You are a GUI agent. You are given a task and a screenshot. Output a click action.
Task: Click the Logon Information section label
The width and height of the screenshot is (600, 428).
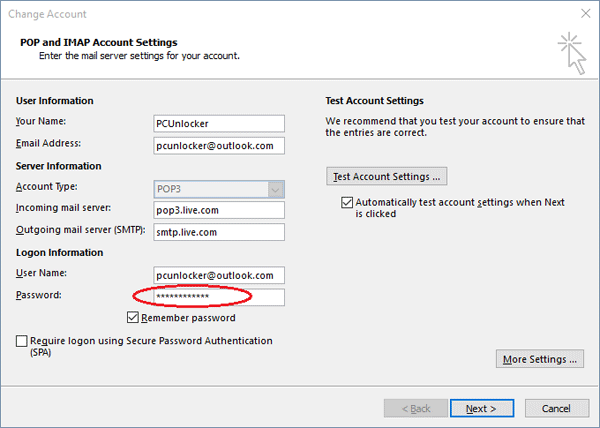coord(63,253)
